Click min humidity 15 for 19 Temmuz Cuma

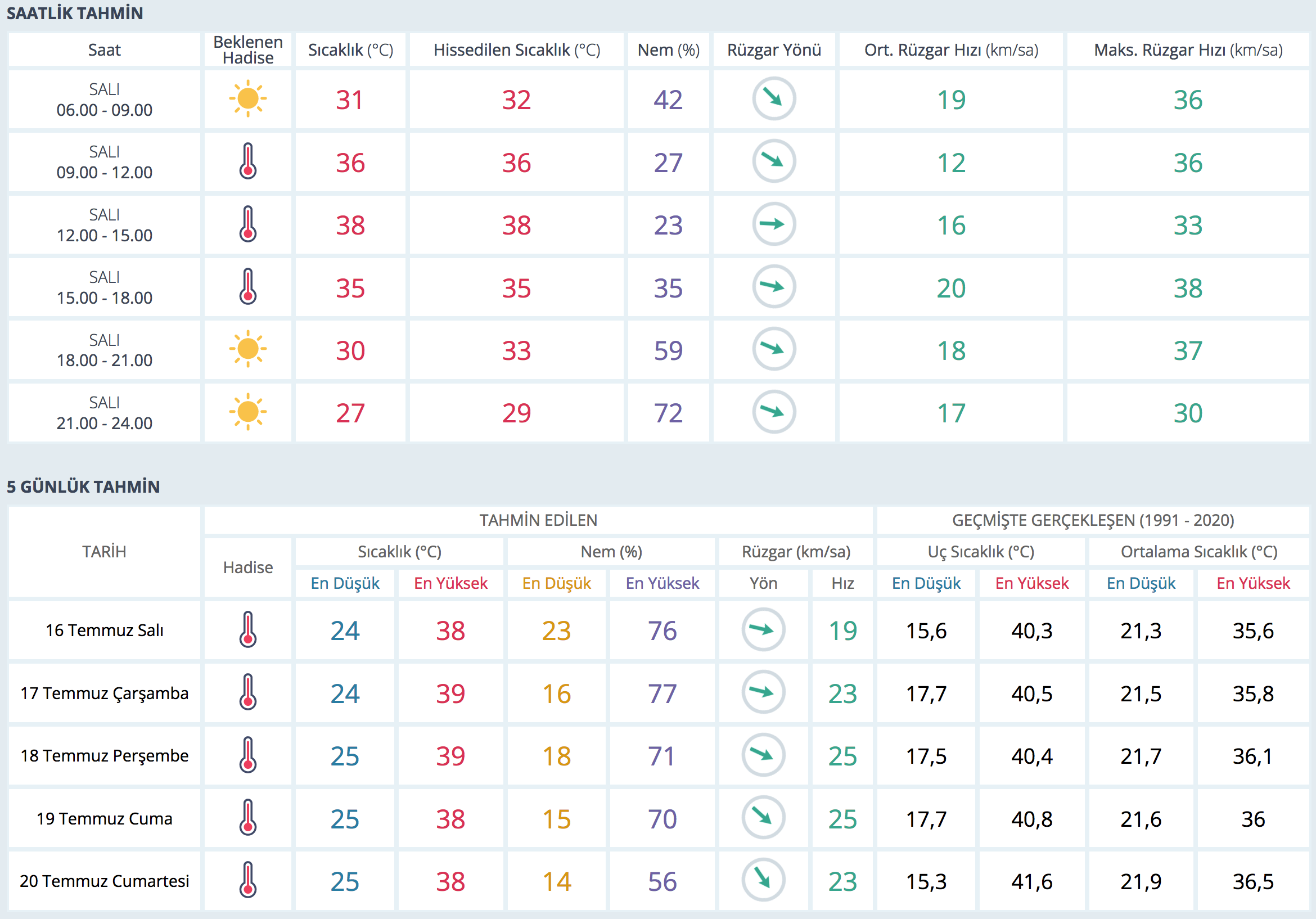(x=557, y=819)
